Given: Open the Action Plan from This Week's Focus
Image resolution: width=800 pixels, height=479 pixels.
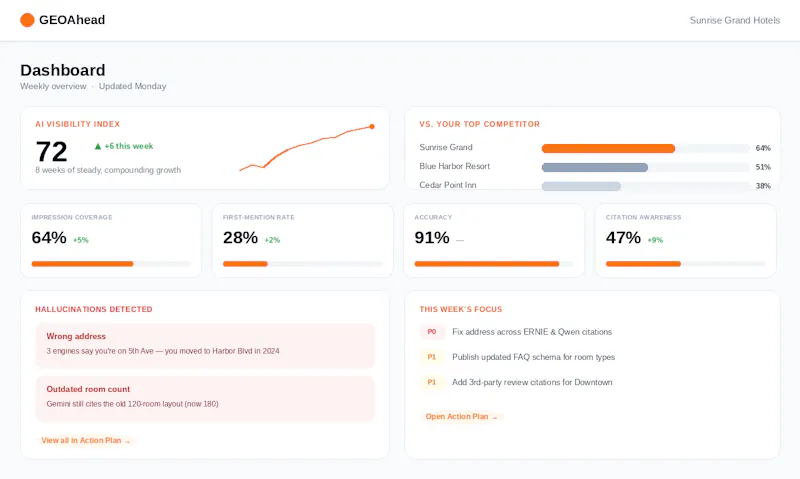Looking at the screenshot, I should 461,417.
